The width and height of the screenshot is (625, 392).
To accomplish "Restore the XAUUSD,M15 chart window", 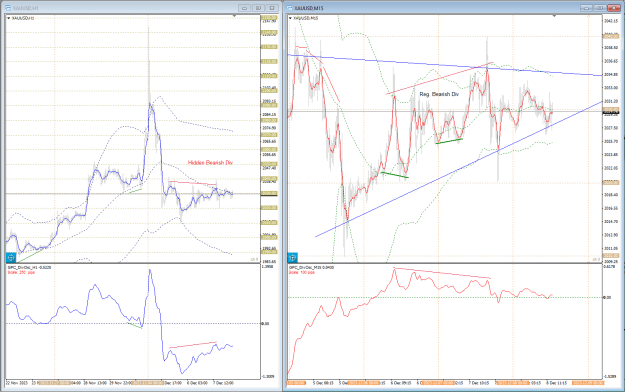I will pyautogui.click(x=600, y=8).
